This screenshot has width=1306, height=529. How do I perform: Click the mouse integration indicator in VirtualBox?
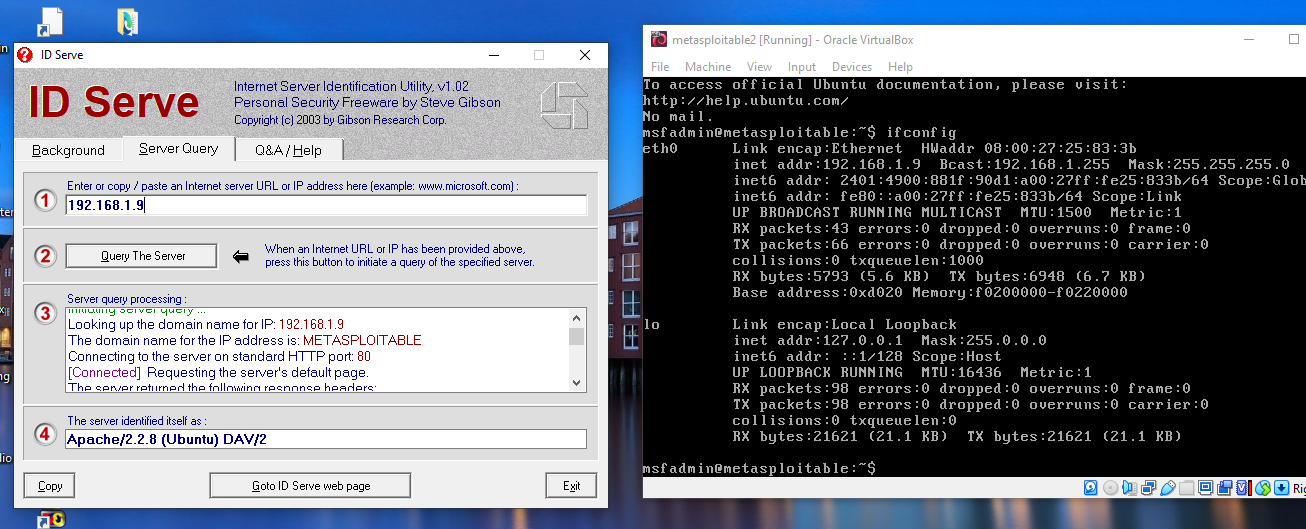pos(1263,488)
